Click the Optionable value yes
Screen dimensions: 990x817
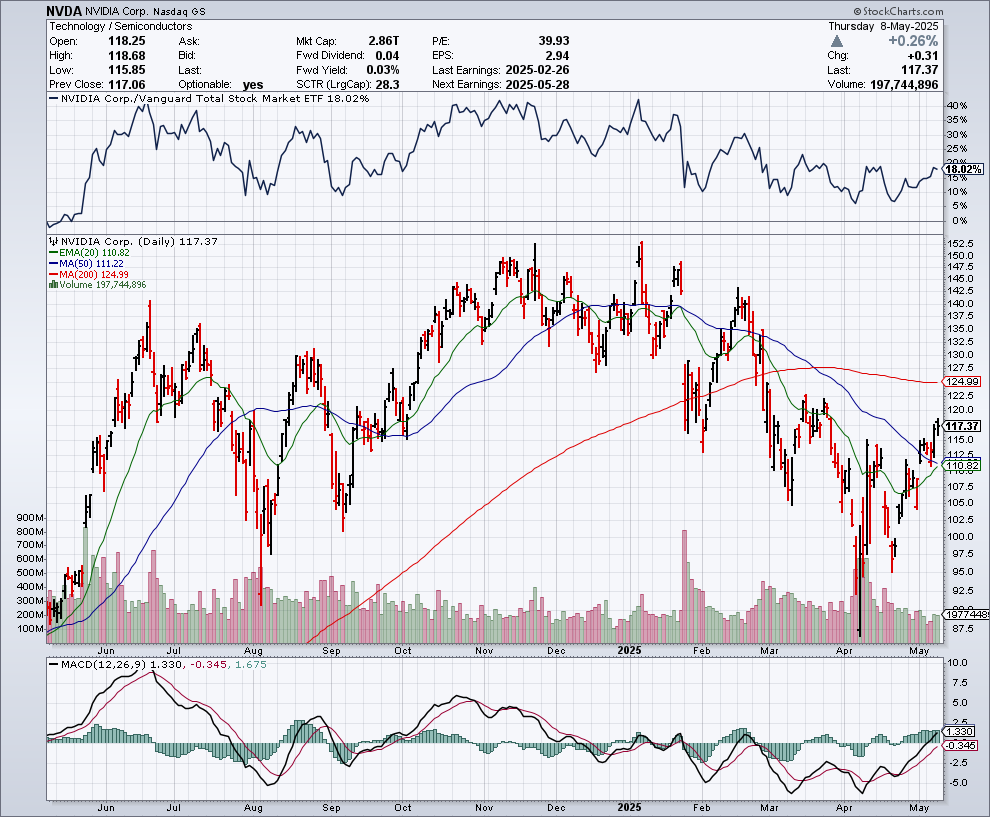[253, 85]
